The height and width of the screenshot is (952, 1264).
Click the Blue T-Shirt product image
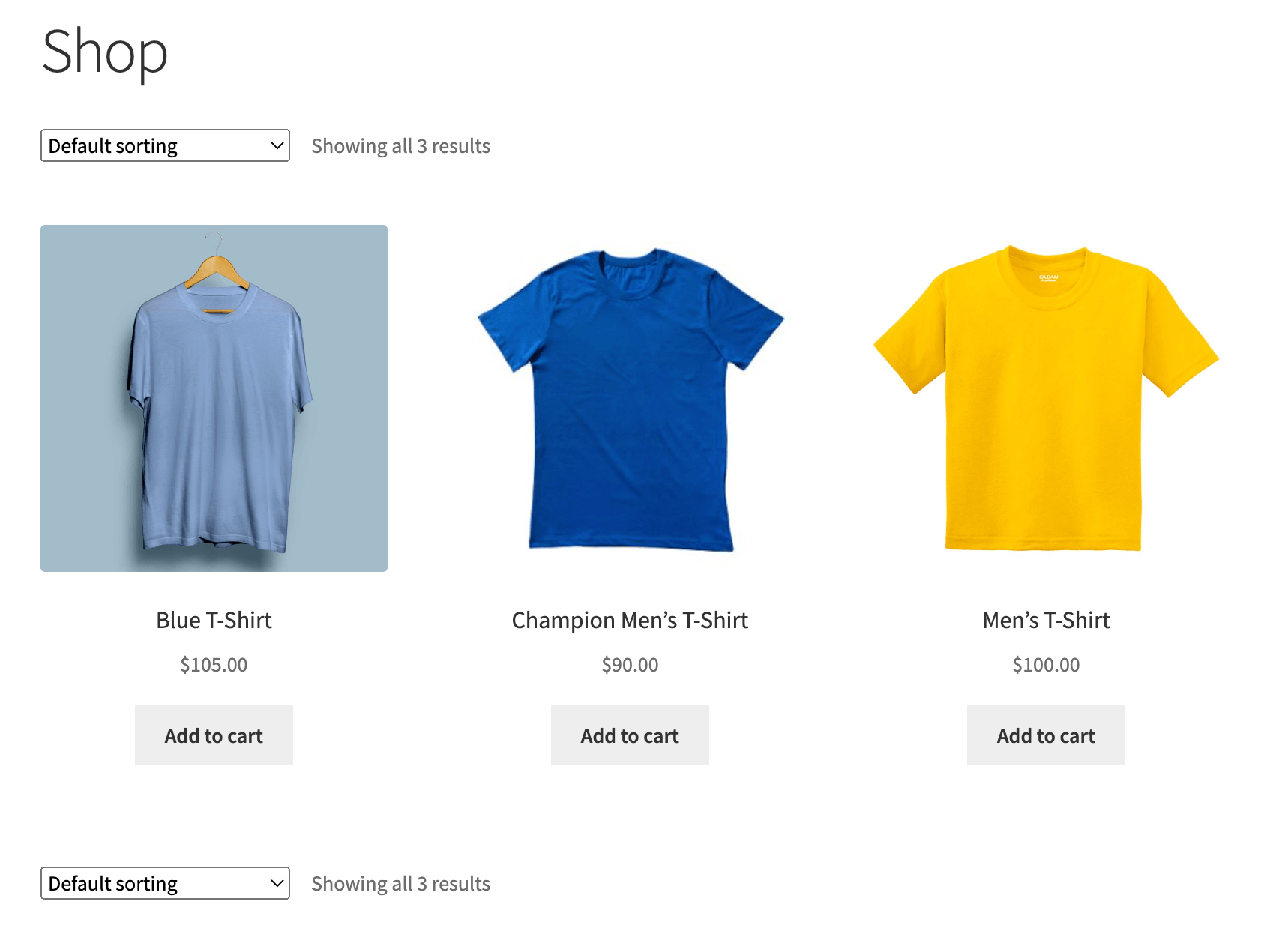[x=214, y=398]
